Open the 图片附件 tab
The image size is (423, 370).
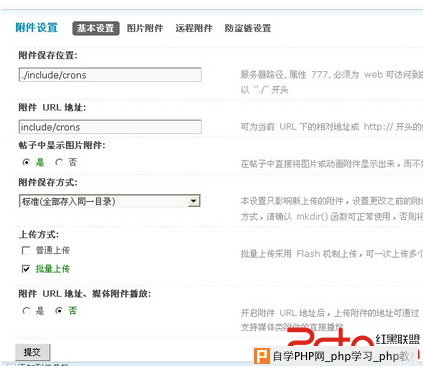point(145,28)
